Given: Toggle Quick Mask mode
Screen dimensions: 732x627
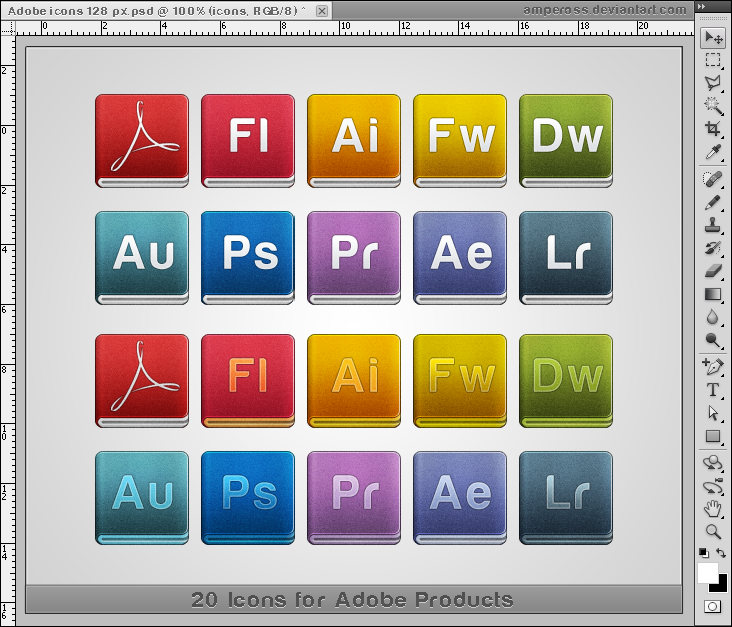Looking at the screenshot, I should coord(712,606).
